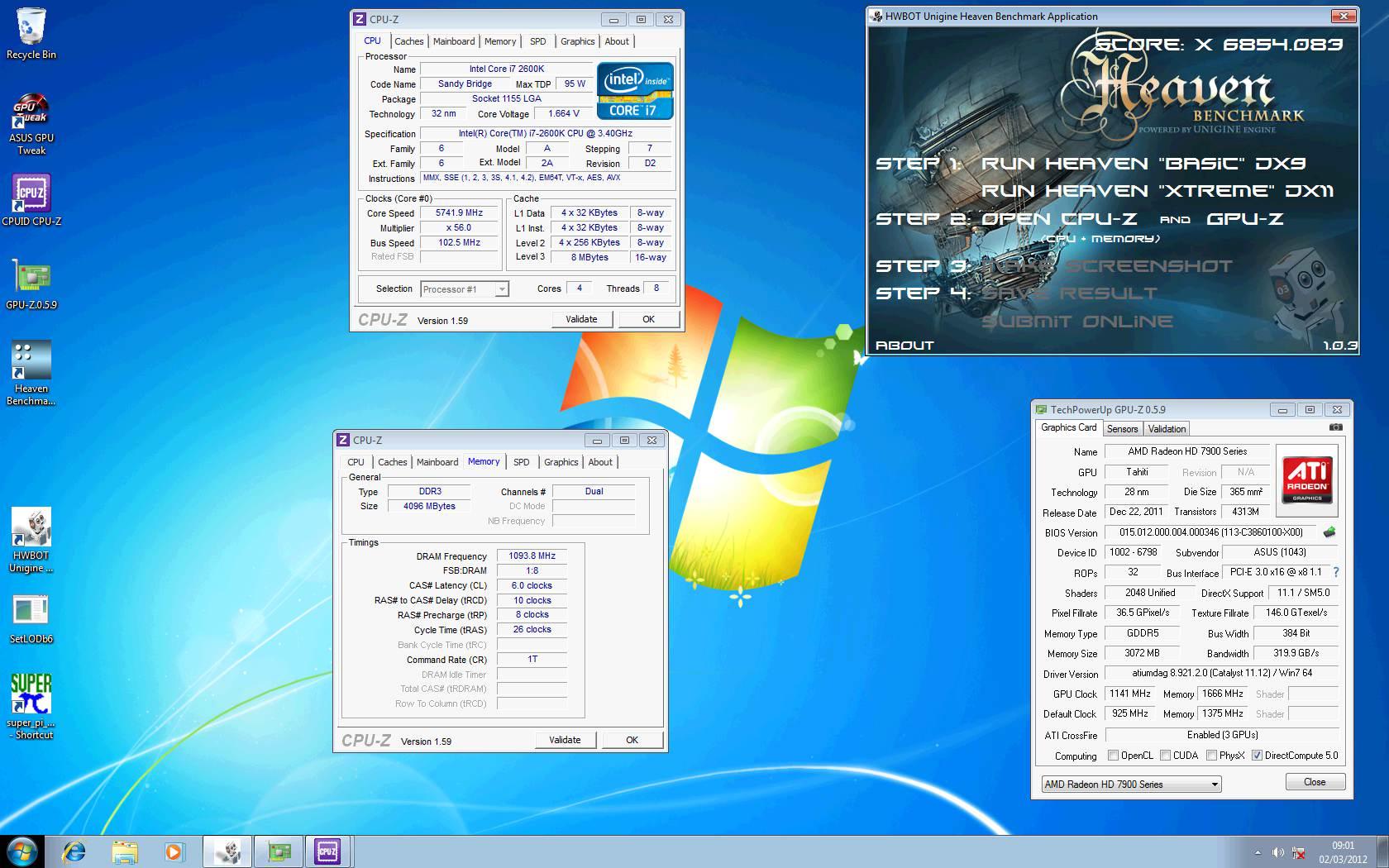The image size is (1389, 868).
Task: Show hidden tray icons arrow
Action: [1258, 852]
